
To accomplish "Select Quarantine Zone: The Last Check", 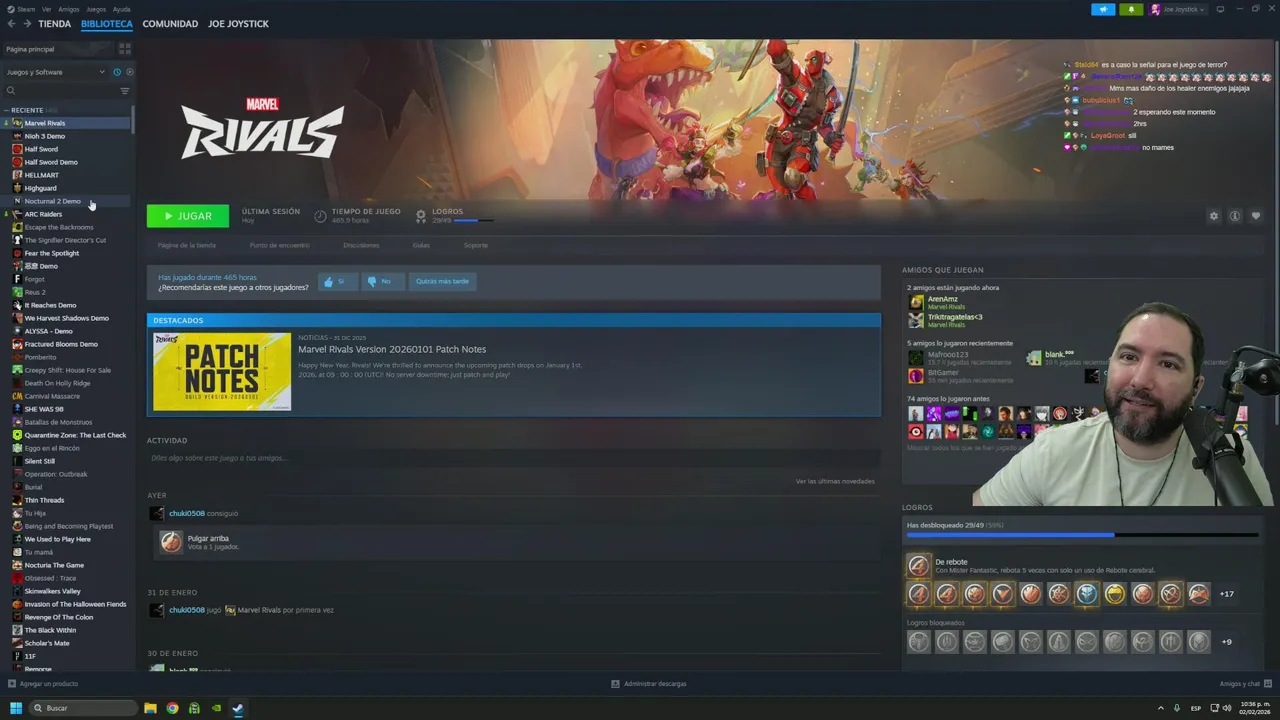I will pos(75,435).
